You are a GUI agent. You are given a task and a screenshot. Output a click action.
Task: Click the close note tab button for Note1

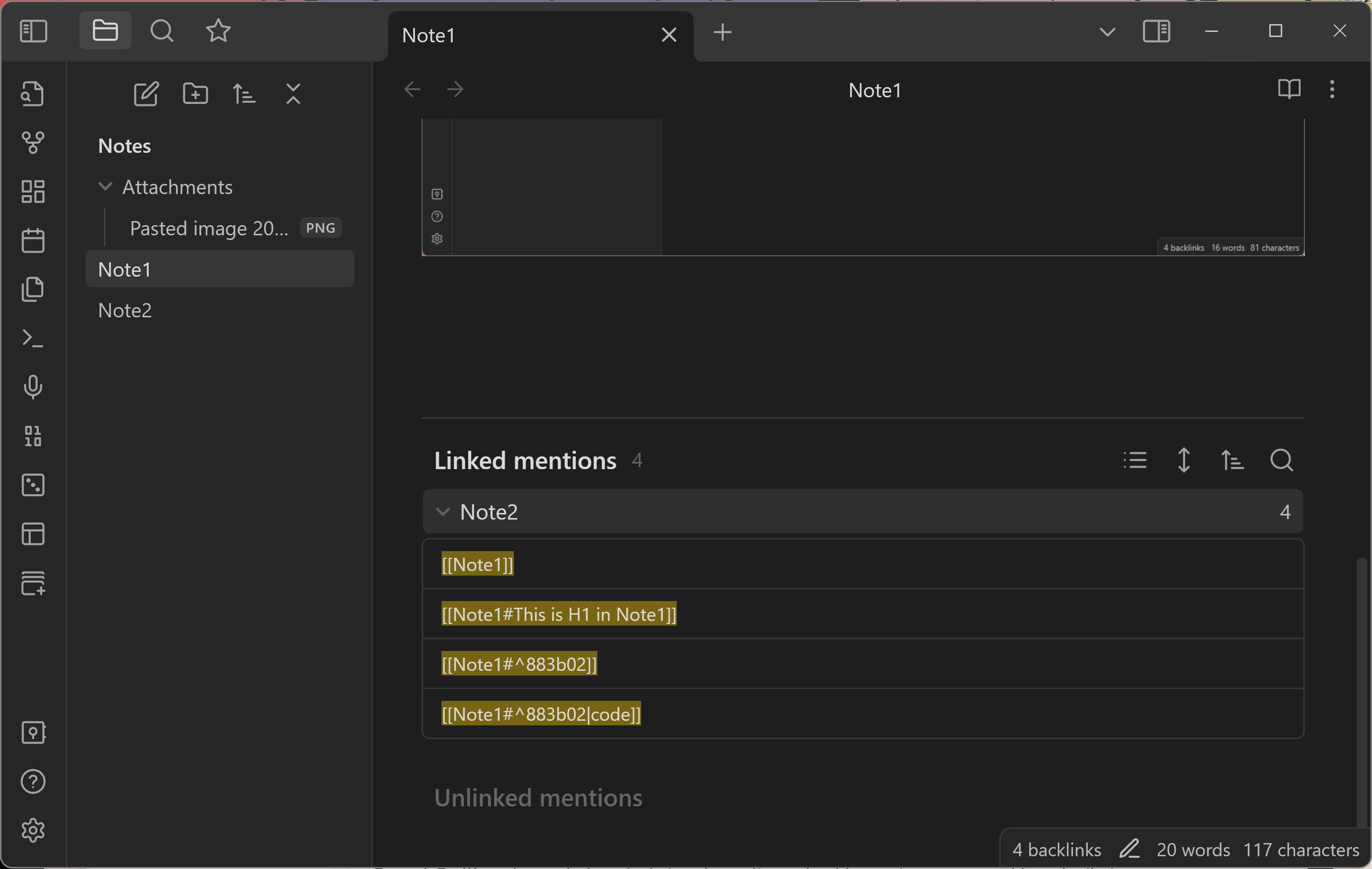(668, 33)
